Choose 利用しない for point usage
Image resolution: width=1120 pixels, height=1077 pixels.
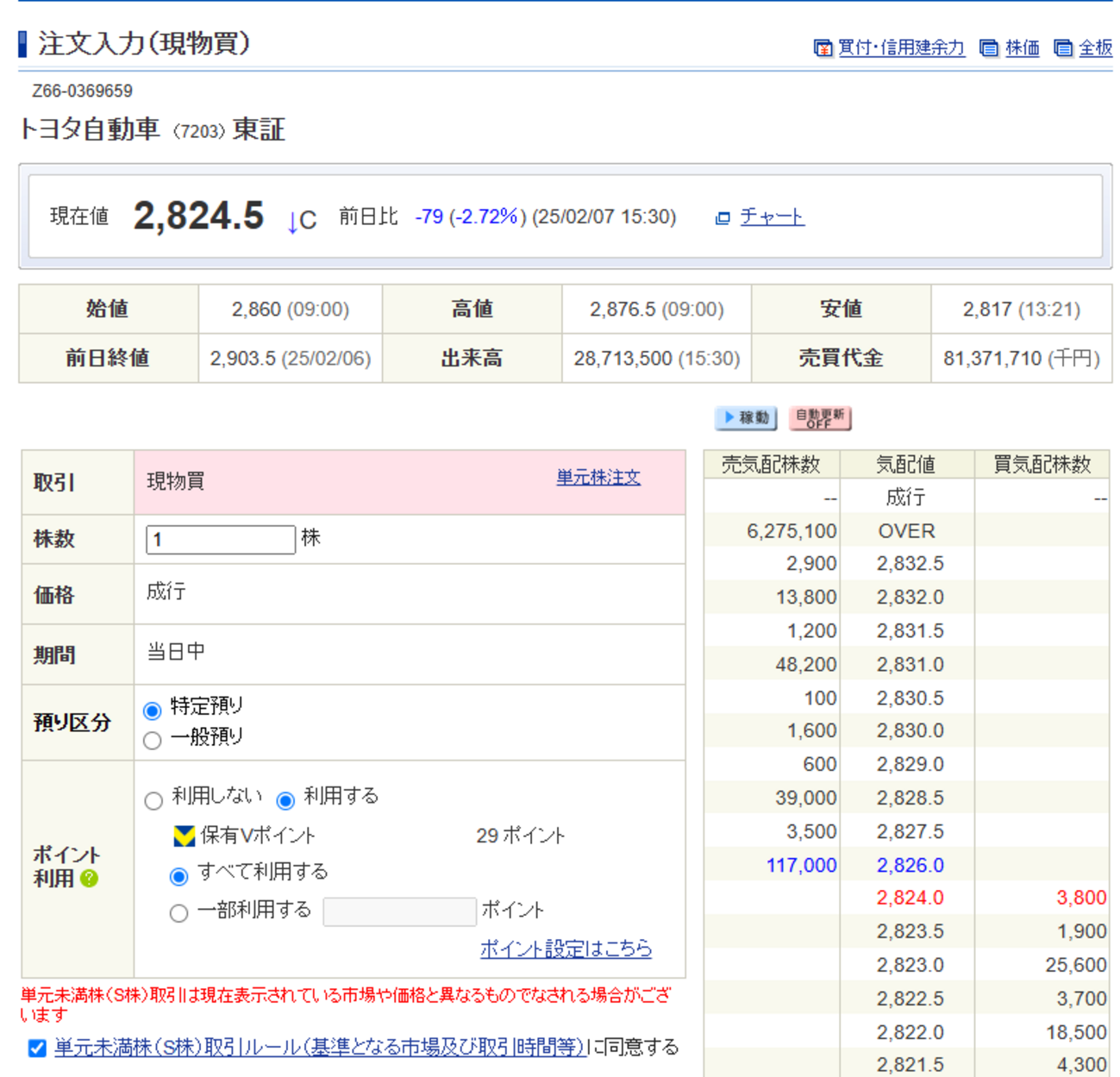(153, 801)
